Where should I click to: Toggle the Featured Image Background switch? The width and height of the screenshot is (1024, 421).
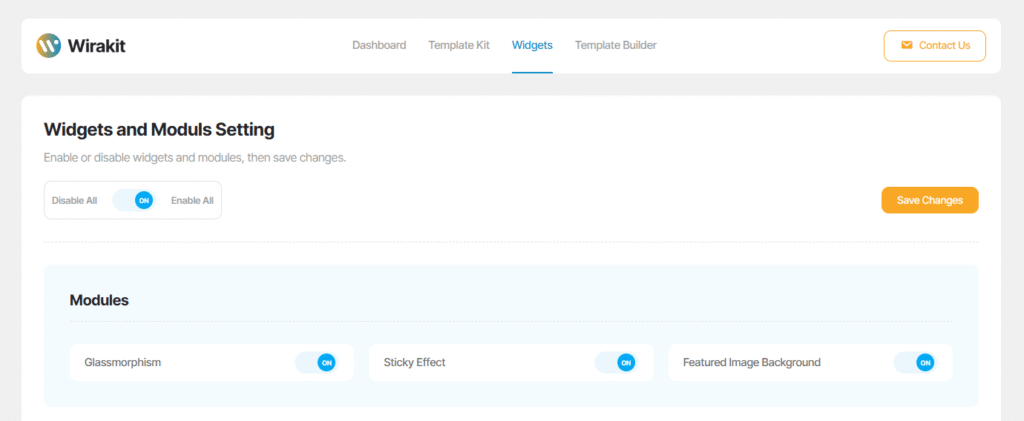[914, 362]
